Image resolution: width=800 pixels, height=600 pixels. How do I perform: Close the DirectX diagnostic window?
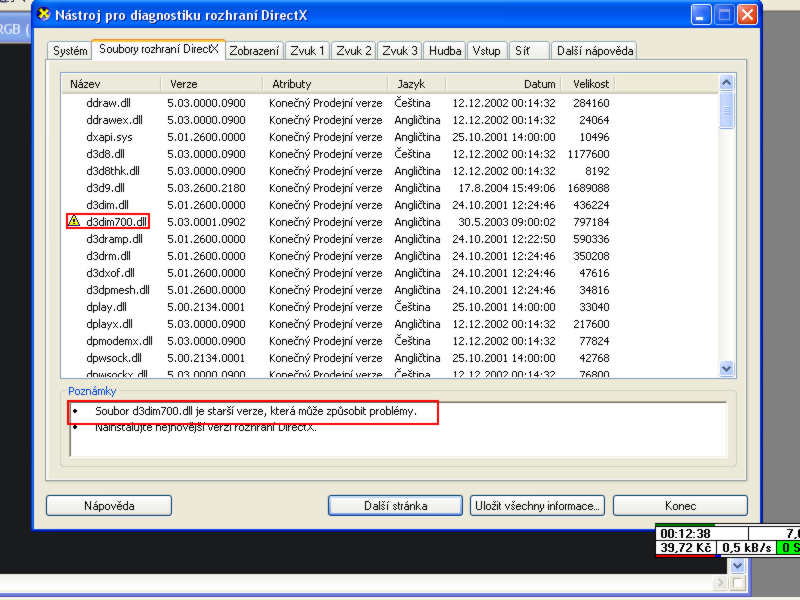pos(747,15)
